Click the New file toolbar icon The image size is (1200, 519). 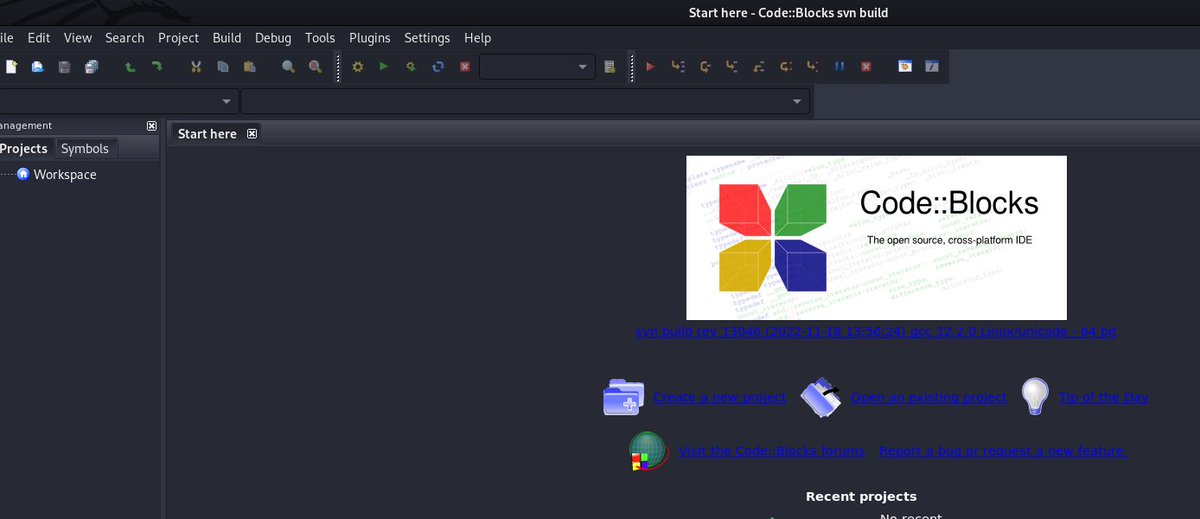pos(12,67)
